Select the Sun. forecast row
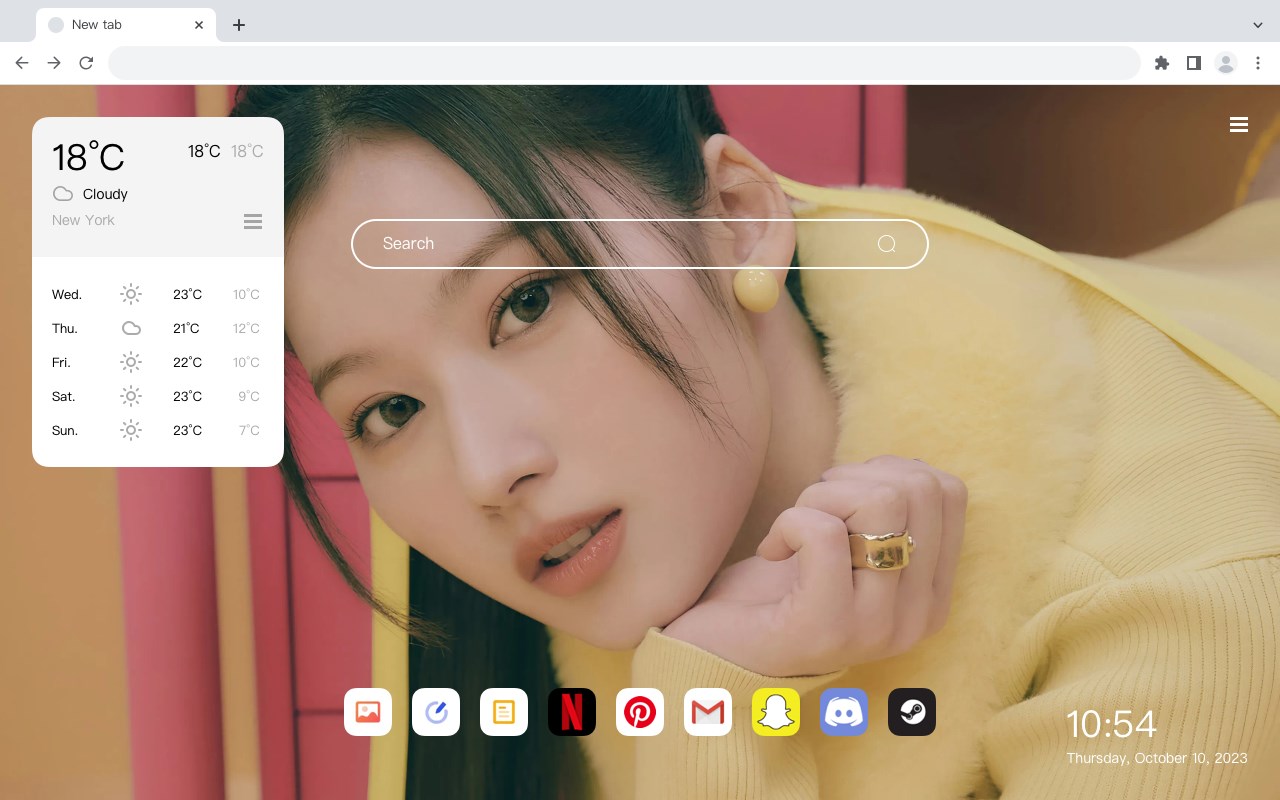 tap(158, 430)
